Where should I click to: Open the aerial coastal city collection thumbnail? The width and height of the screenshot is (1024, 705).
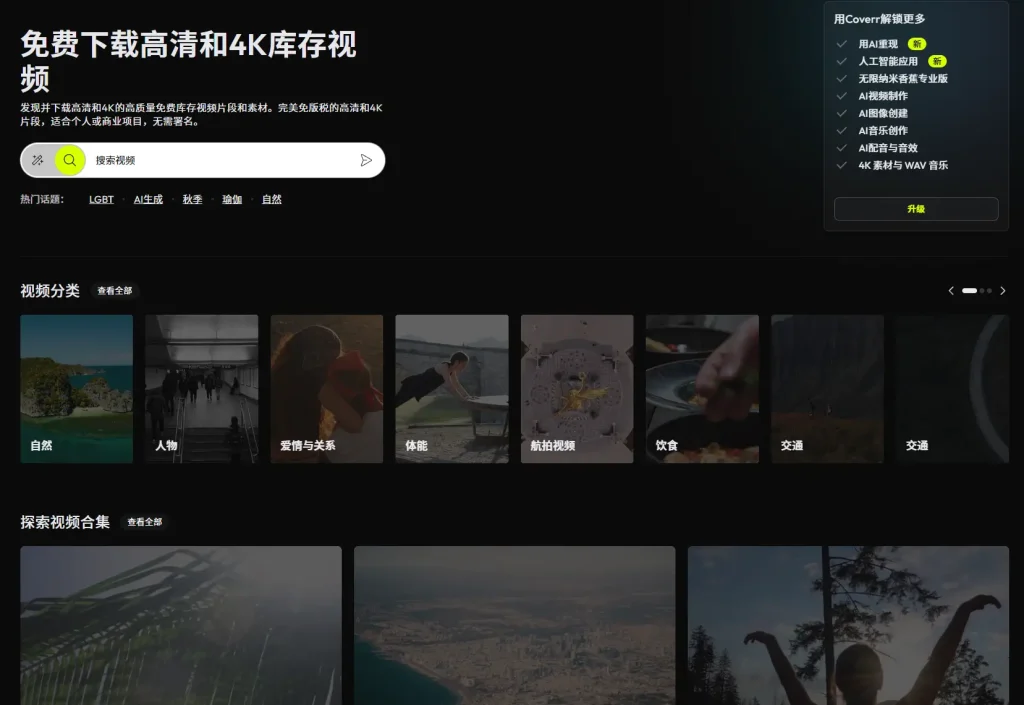515,625
